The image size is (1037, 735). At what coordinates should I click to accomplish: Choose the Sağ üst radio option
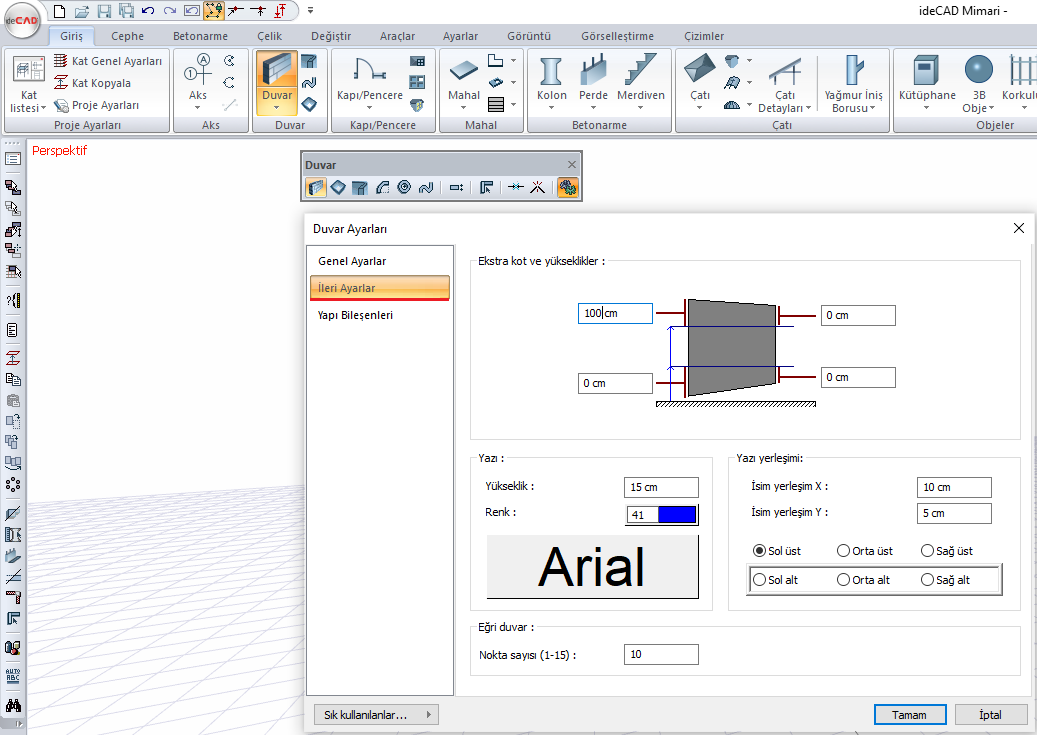coord(928,551)
